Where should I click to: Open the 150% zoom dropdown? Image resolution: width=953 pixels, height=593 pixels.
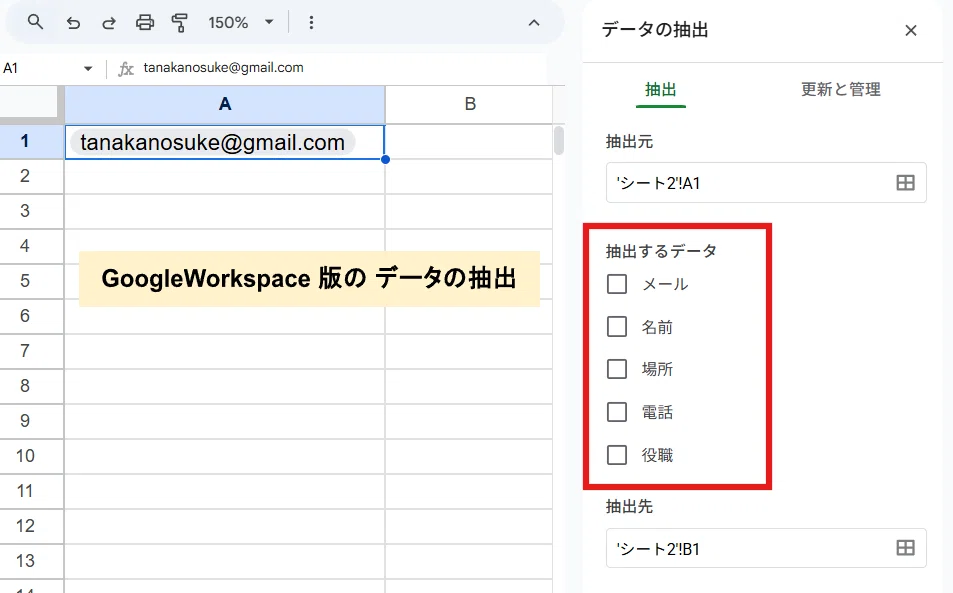click(269, 22)
